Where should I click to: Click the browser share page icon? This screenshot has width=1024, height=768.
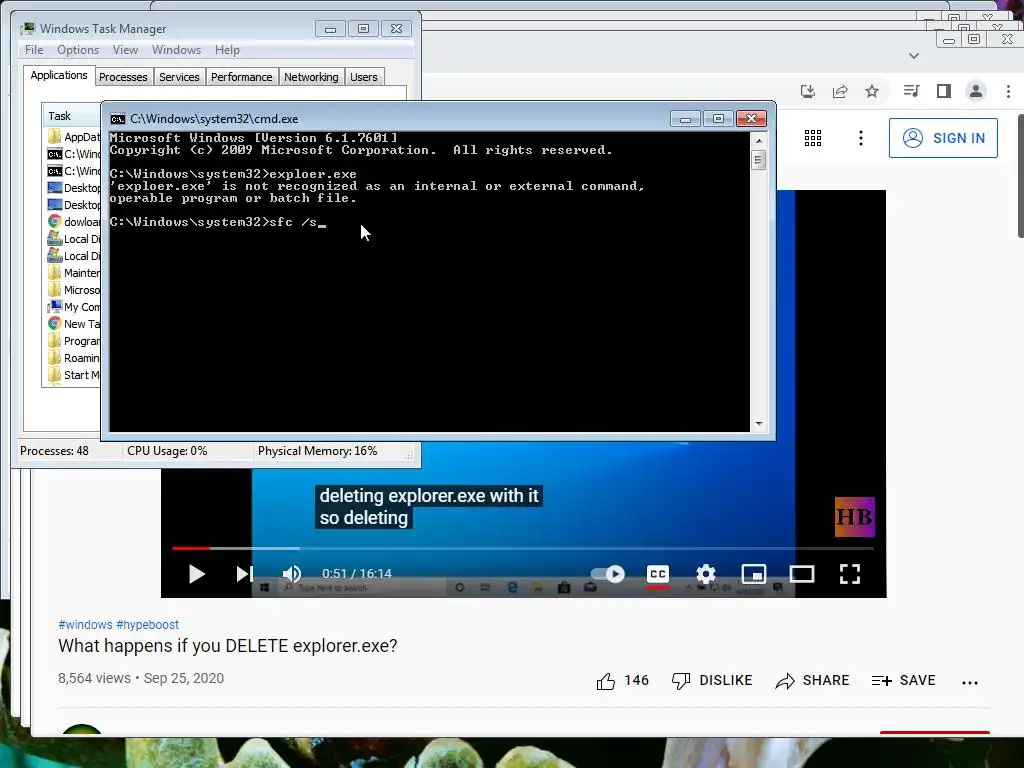tap(840, 91)
